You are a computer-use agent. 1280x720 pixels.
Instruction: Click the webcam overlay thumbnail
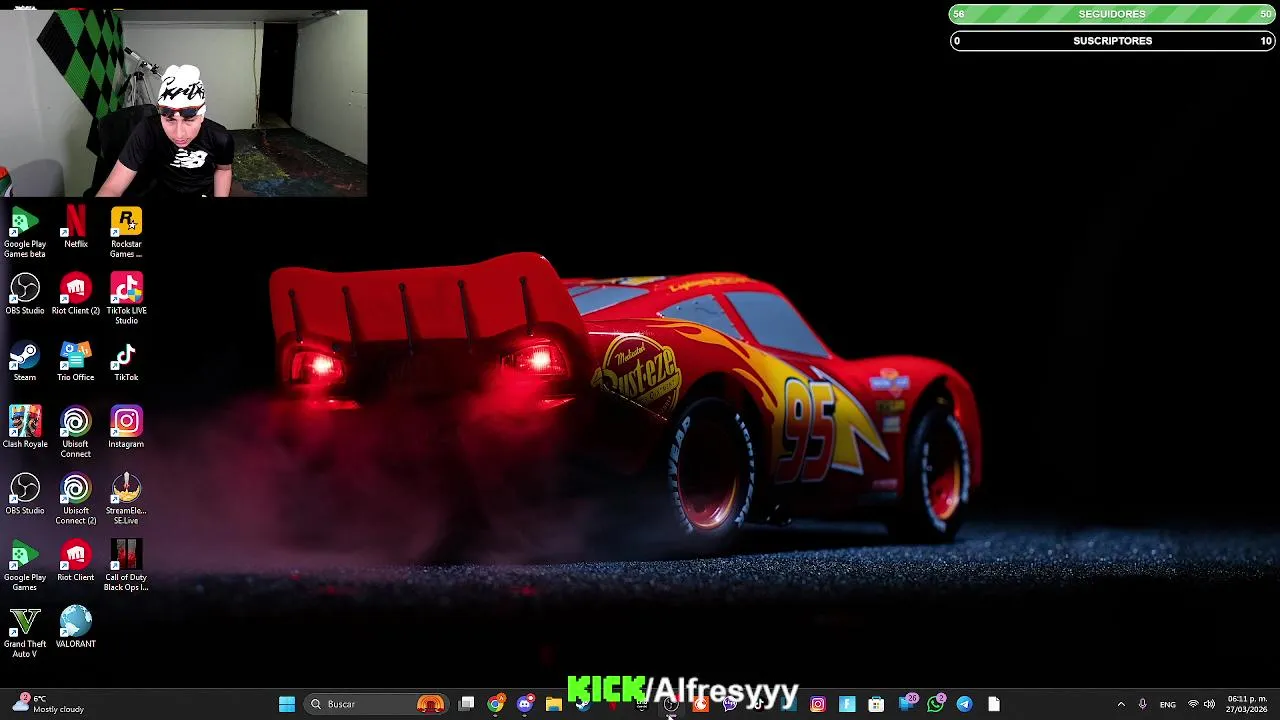click(184, 103)
